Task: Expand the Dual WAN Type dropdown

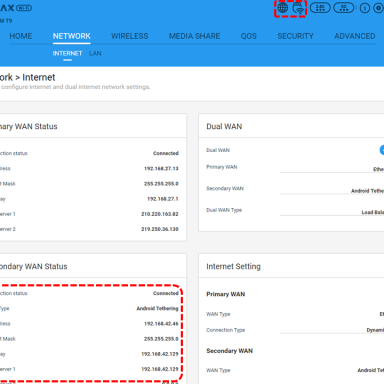Action: pyautogui.click(x=332, y=211)
